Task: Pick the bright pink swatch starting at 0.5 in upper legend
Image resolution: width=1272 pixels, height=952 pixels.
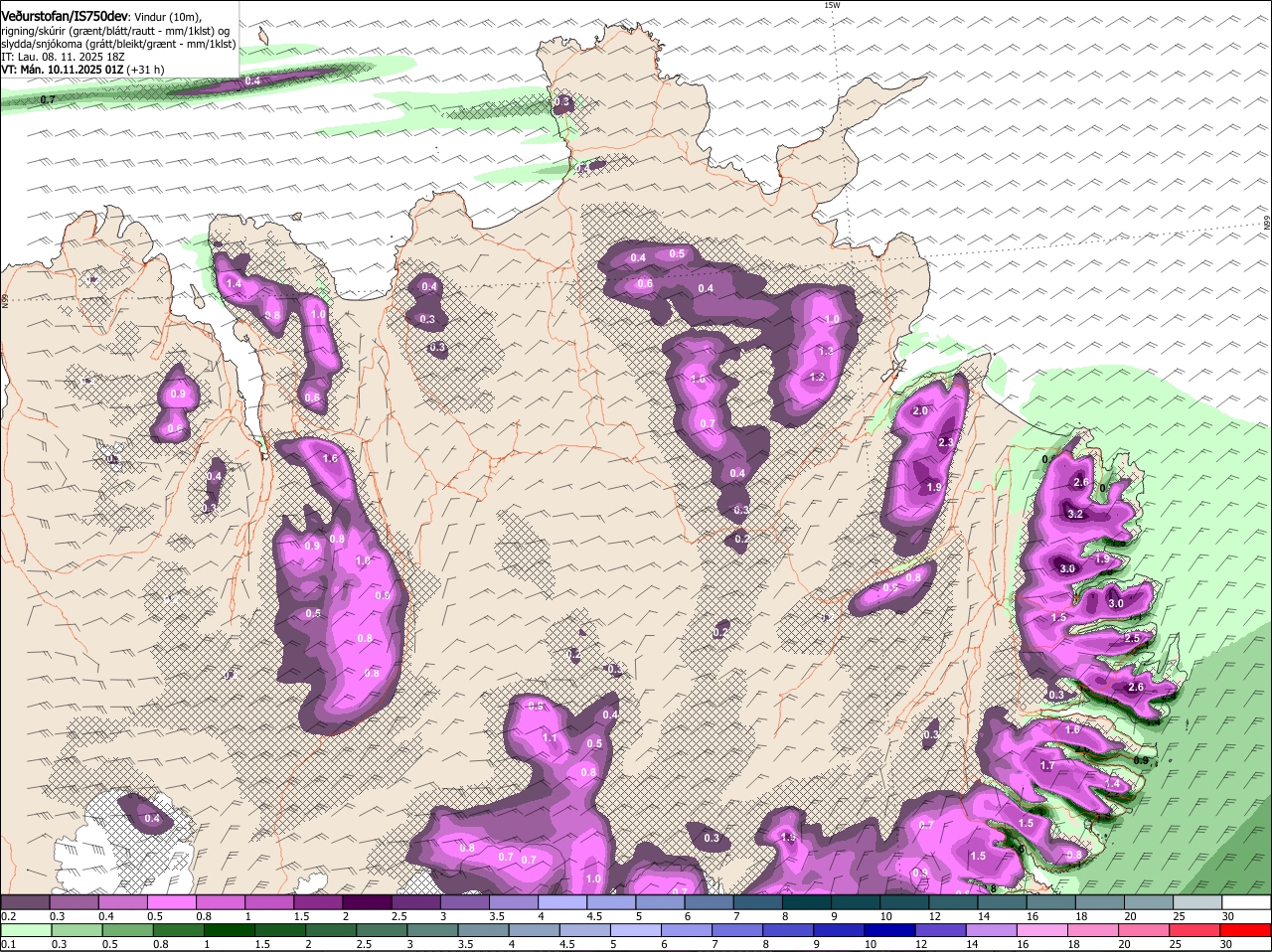Action: point(171,901)
